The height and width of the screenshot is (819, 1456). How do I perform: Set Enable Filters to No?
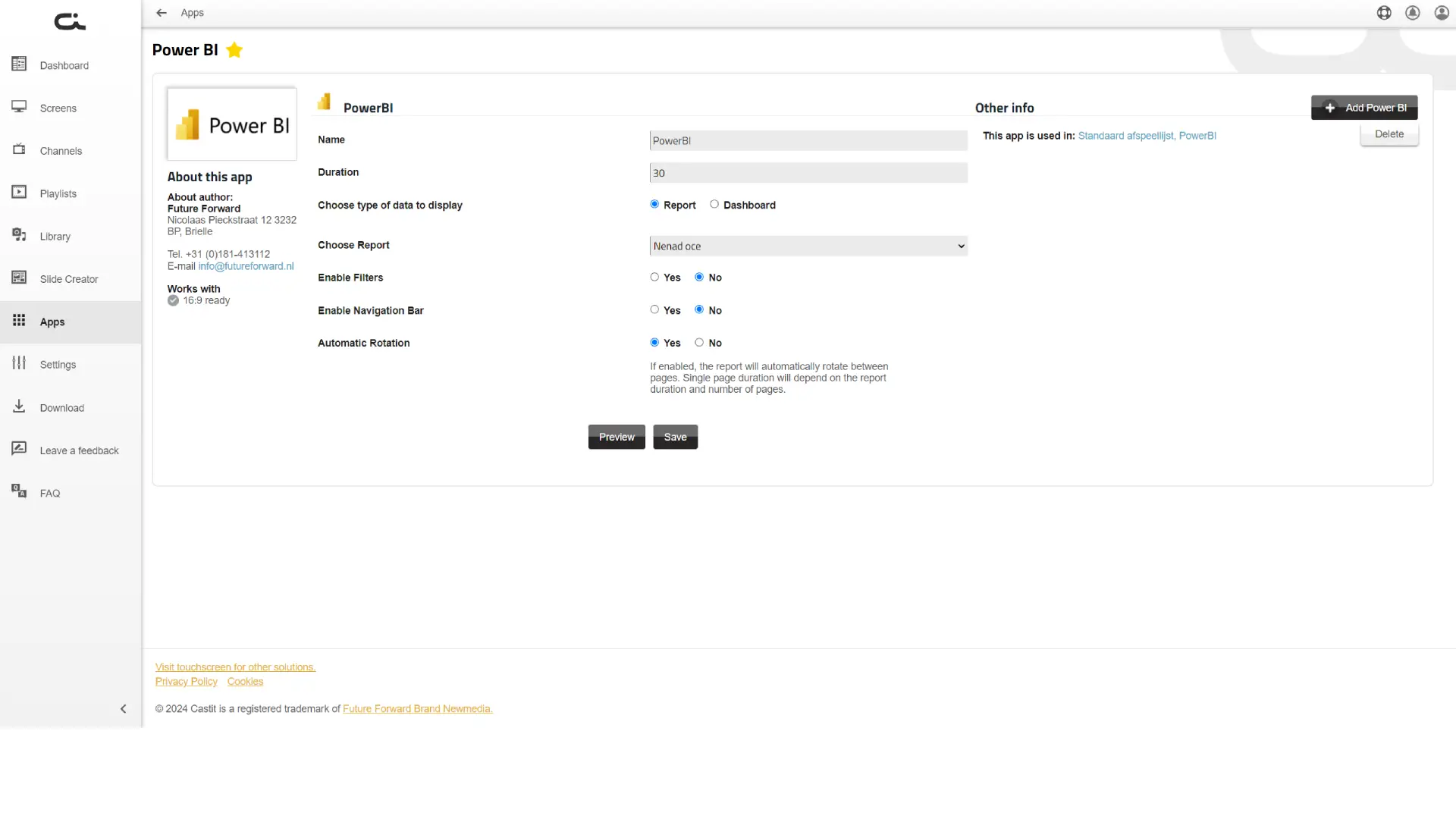pos(699,278)
